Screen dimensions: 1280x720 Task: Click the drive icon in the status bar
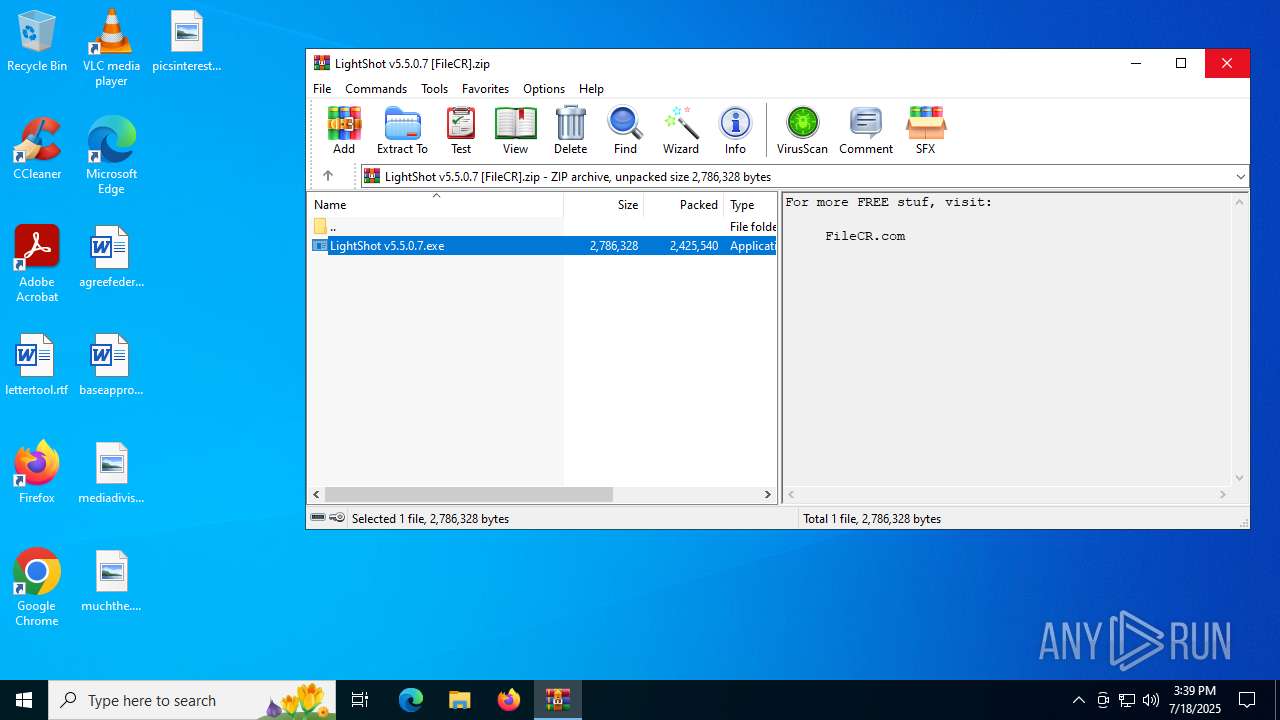(318, 518)
